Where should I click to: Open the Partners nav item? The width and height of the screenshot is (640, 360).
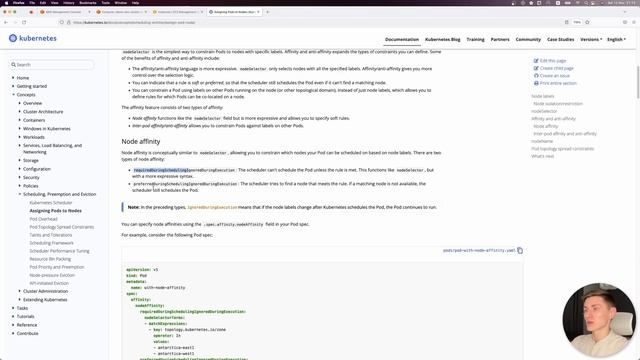tap(500, 40)
